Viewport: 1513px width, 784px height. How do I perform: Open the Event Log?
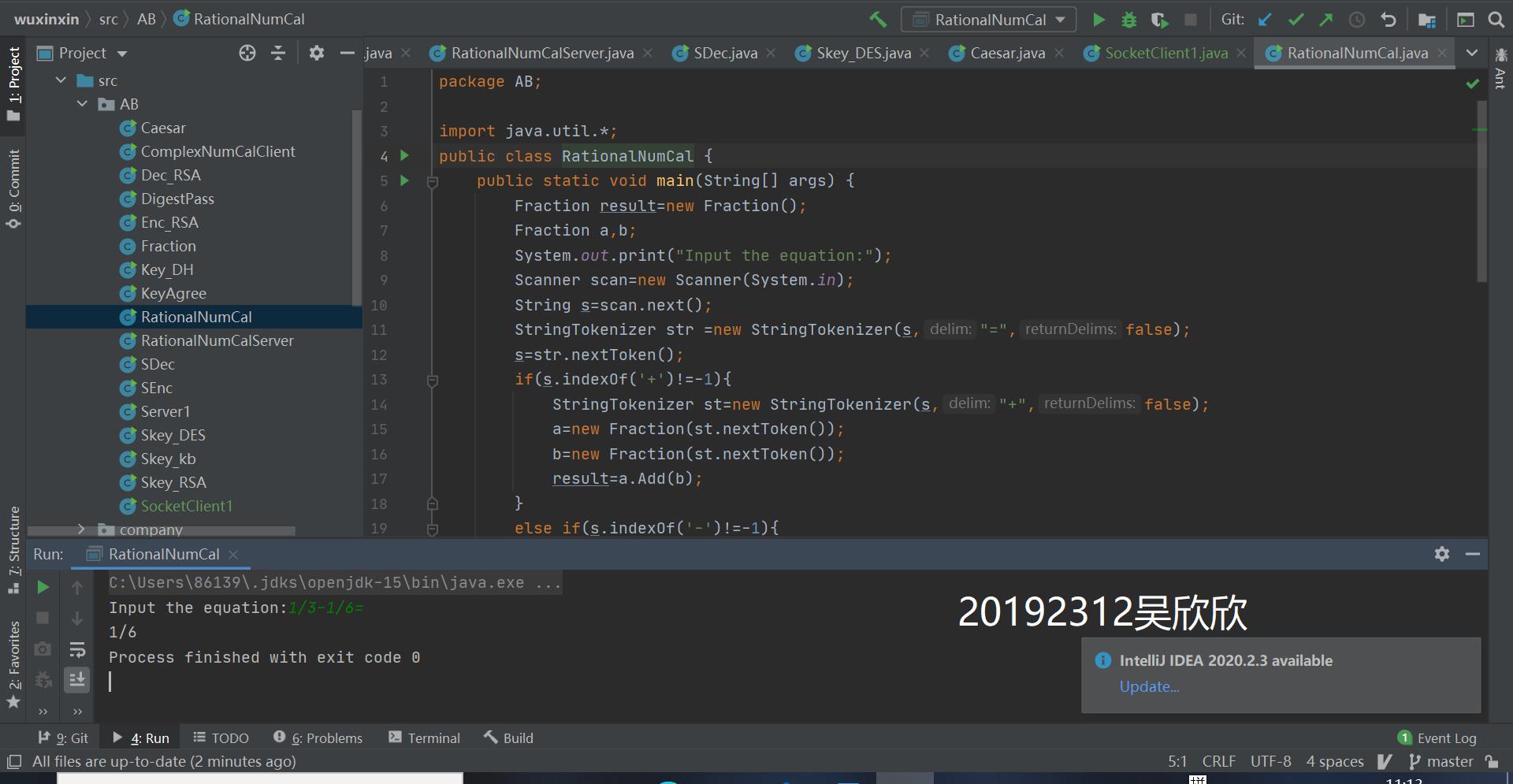click(x=1437, y=738)
